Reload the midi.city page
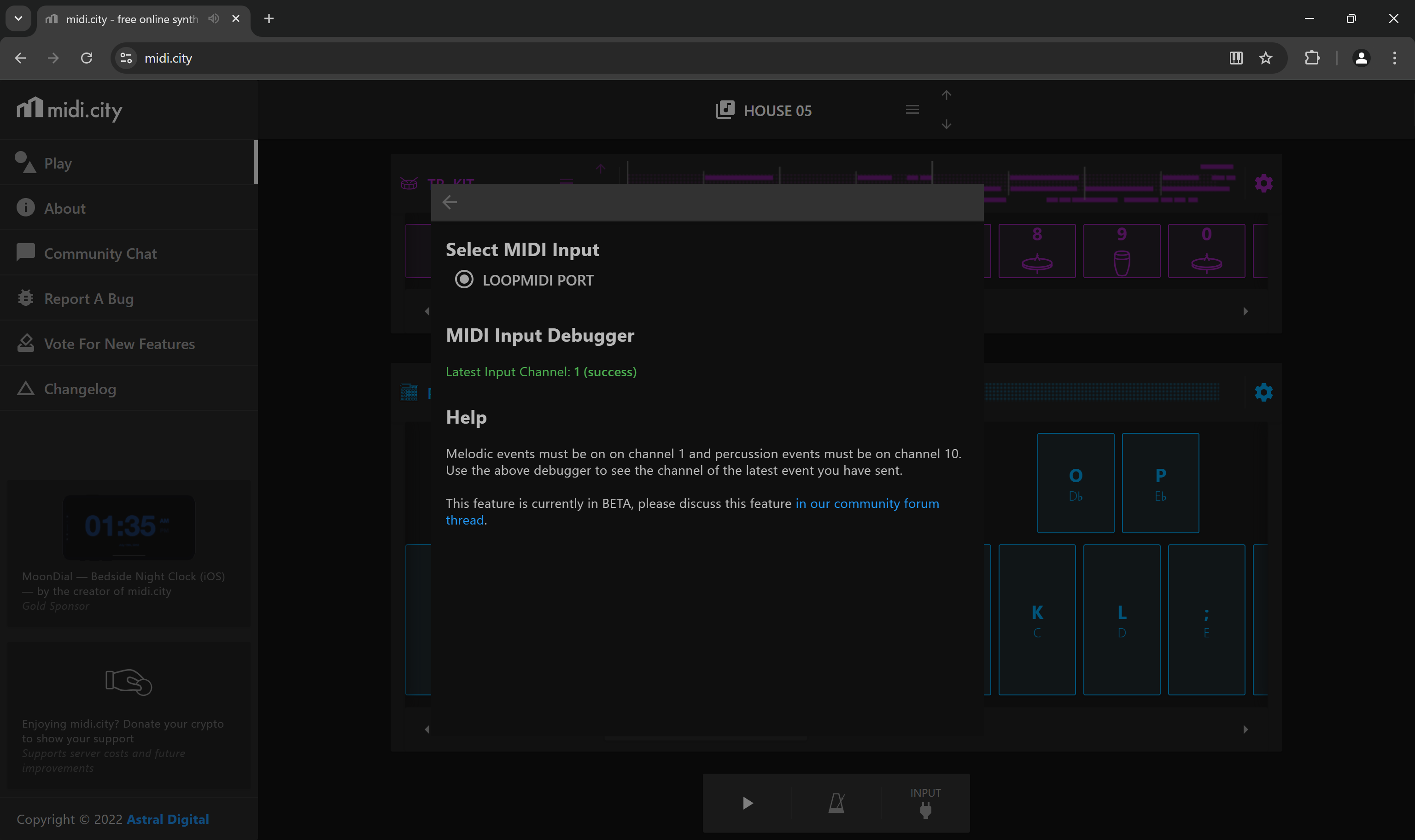Image resolution: width=1415 pixels, height=840 pixels. 87,58
